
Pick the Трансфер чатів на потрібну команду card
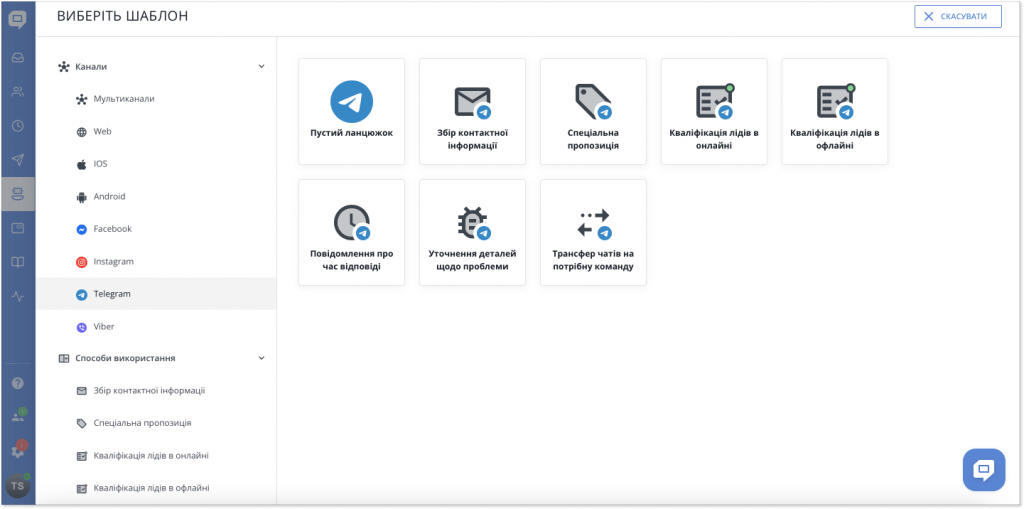point(593,233)
